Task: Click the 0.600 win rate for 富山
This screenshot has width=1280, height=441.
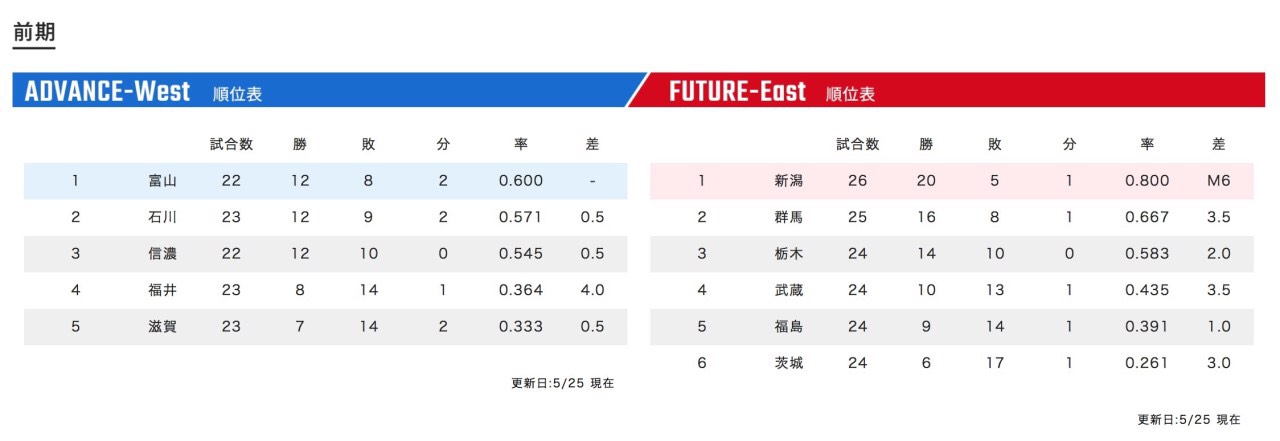Action: [521, 181]
